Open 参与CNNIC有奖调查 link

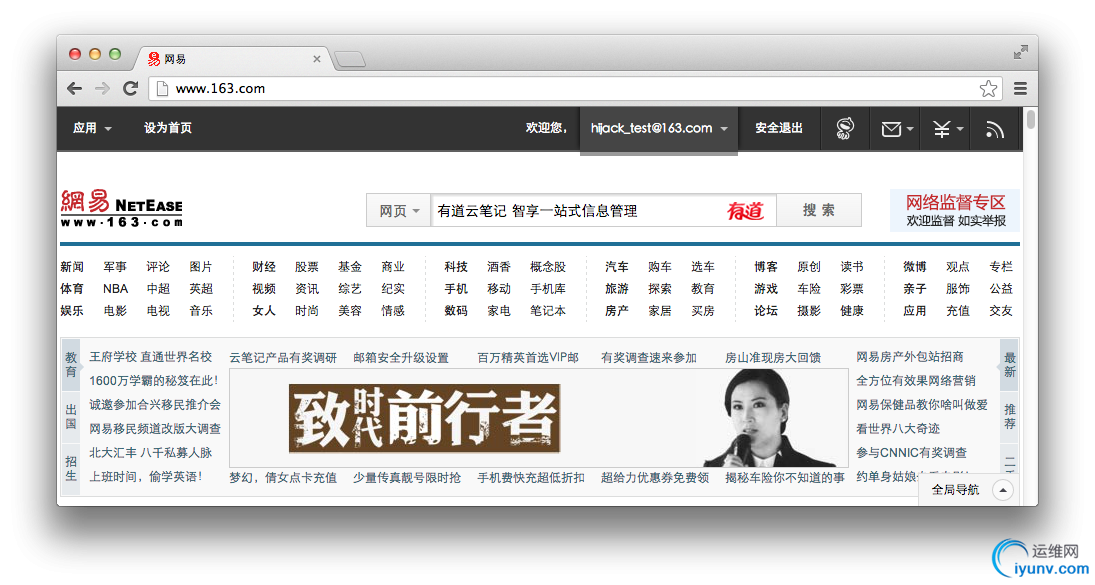[x=912, y=452]
